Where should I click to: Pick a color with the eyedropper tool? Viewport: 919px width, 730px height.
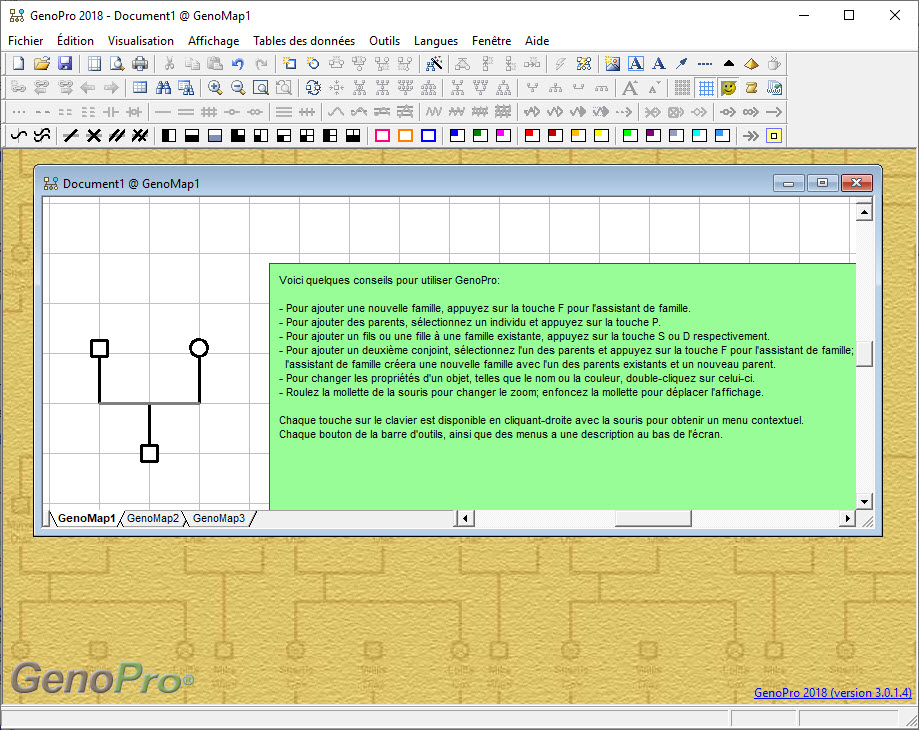(681, 62)
